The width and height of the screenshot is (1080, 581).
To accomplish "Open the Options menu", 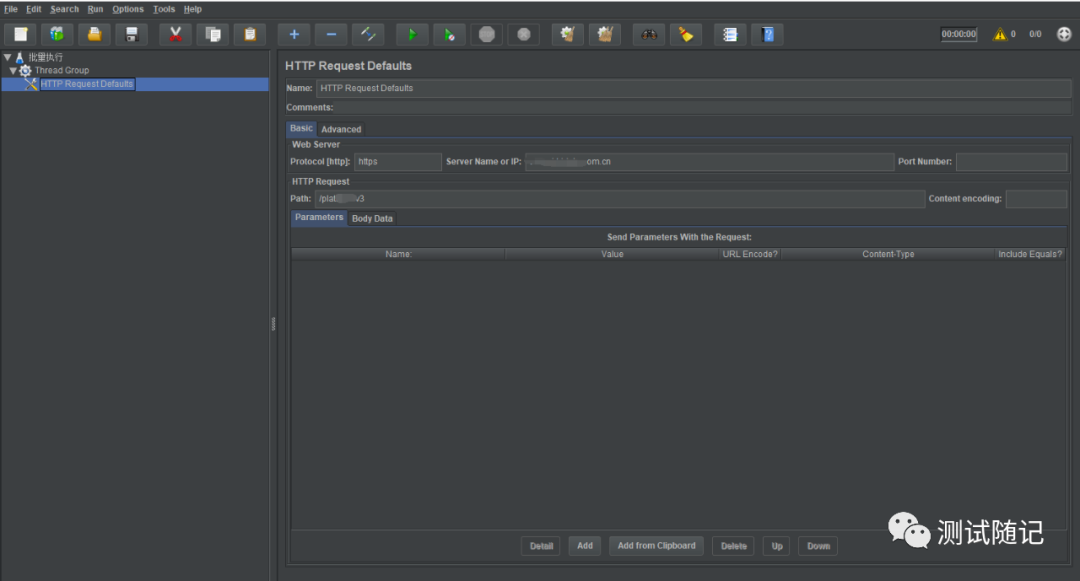I will (128, 9).
